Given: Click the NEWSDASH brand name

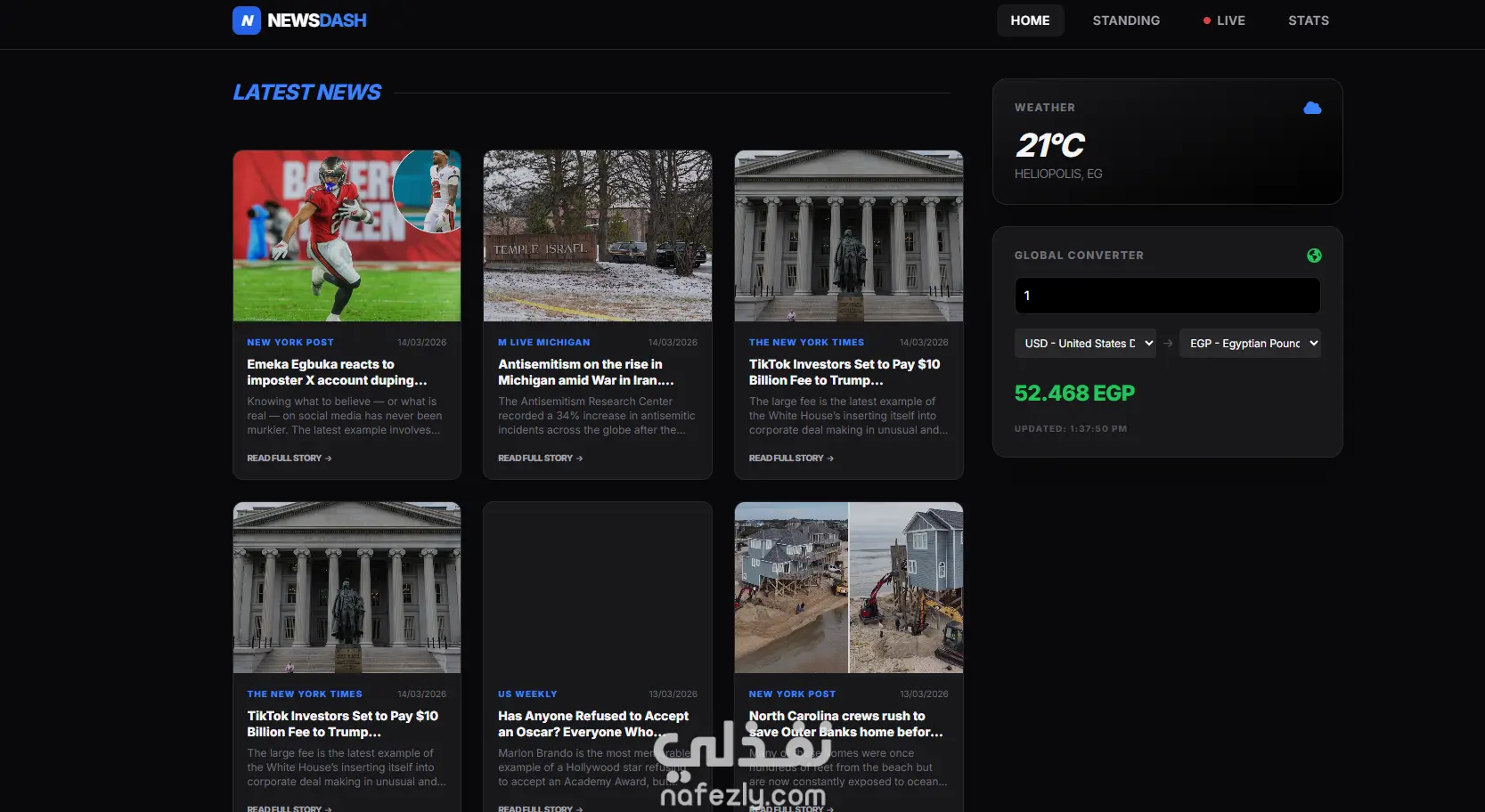Looking at the screenshot, I should point(317,20).
